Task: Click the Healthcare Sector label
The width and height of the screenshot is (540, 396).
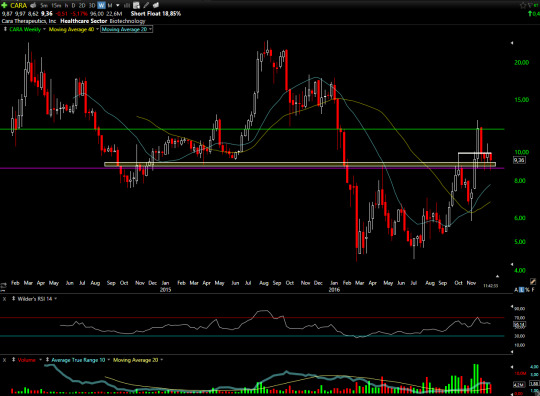Action: [x=84, y=21]
